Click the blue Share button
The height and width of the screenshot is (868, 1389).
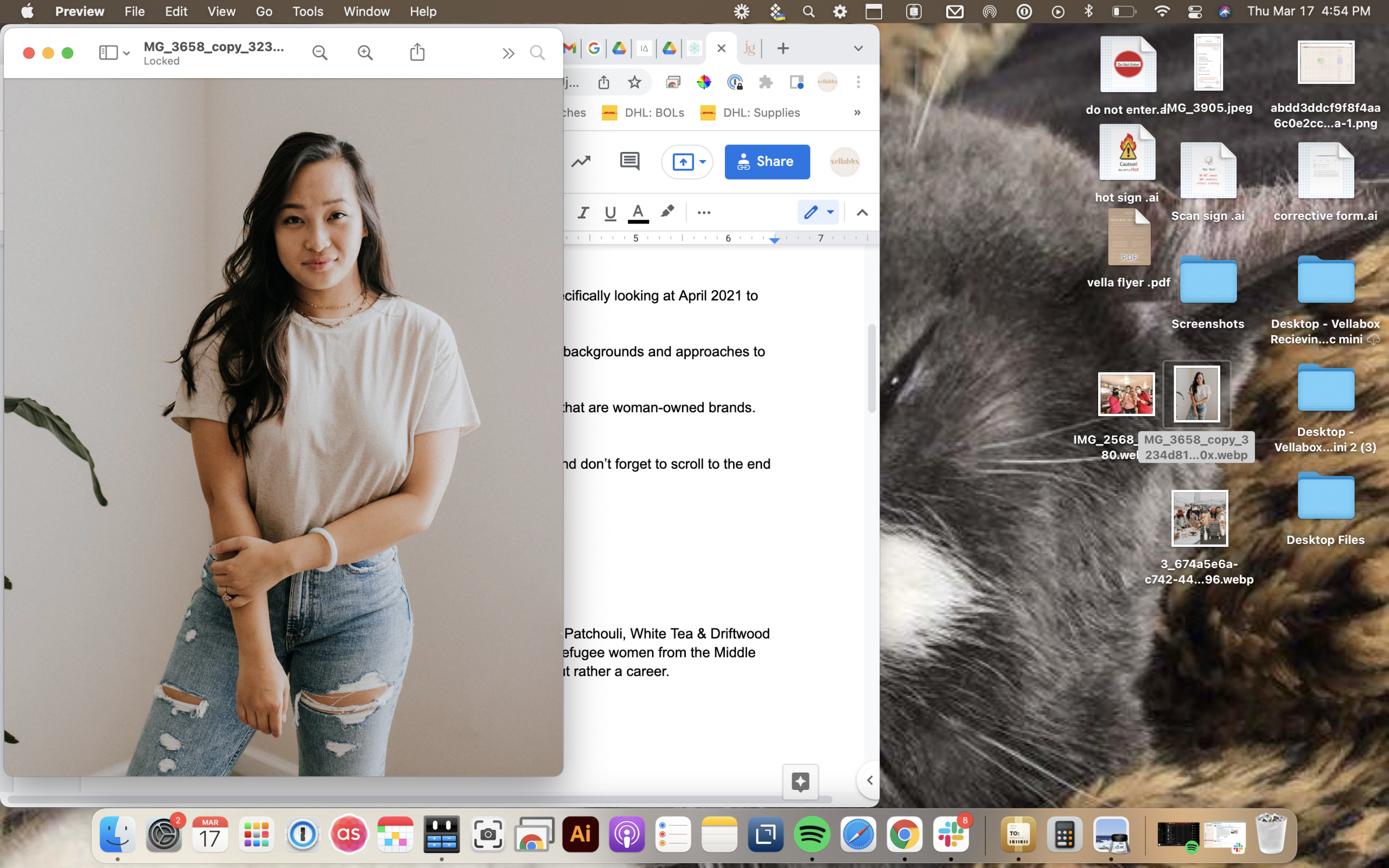coord(767,161)
